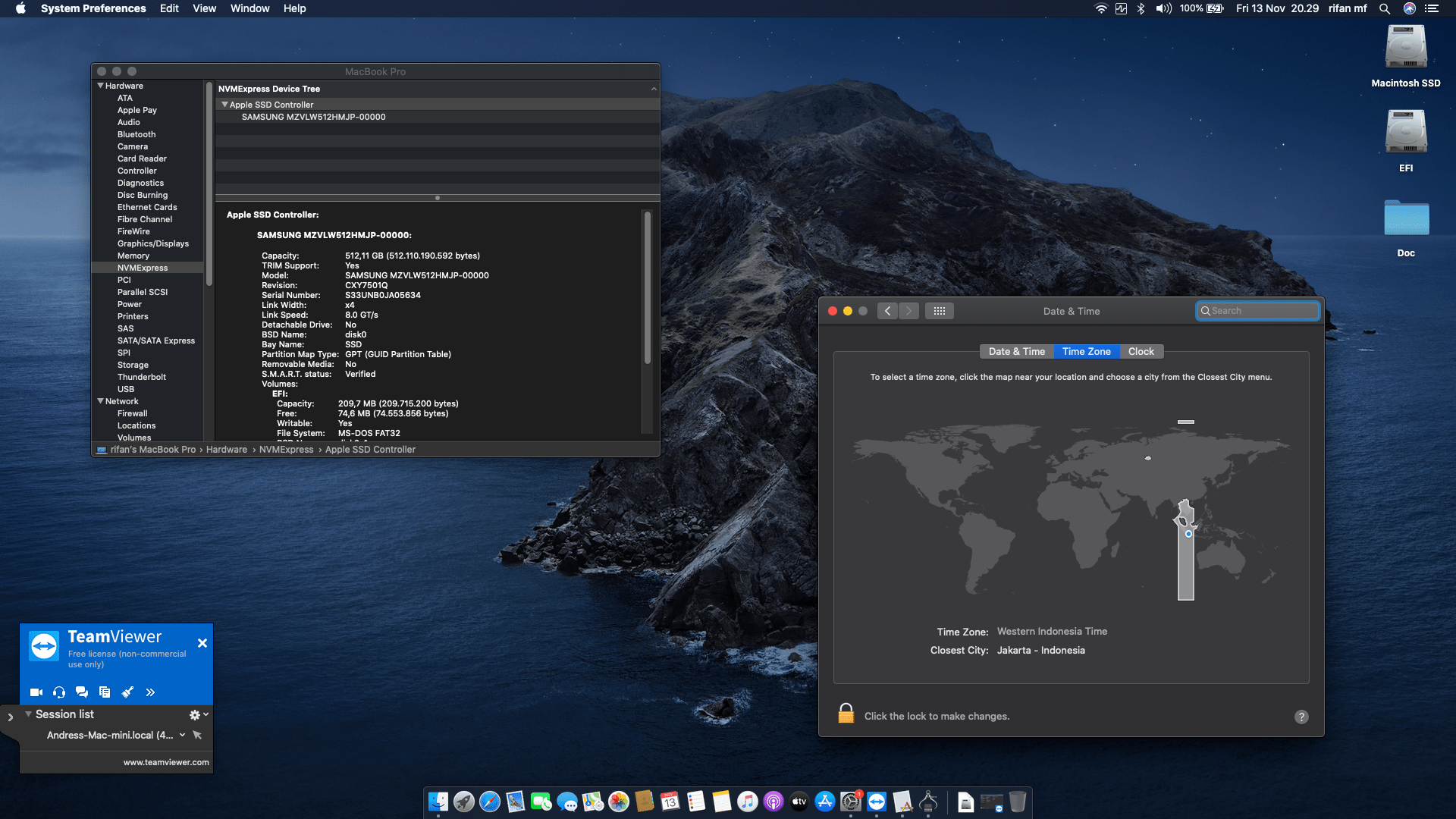Image resolution: width=1456 pixels, height=819 pixels.
Task: Open the Date & Time help button
Action: [1301, 717]
